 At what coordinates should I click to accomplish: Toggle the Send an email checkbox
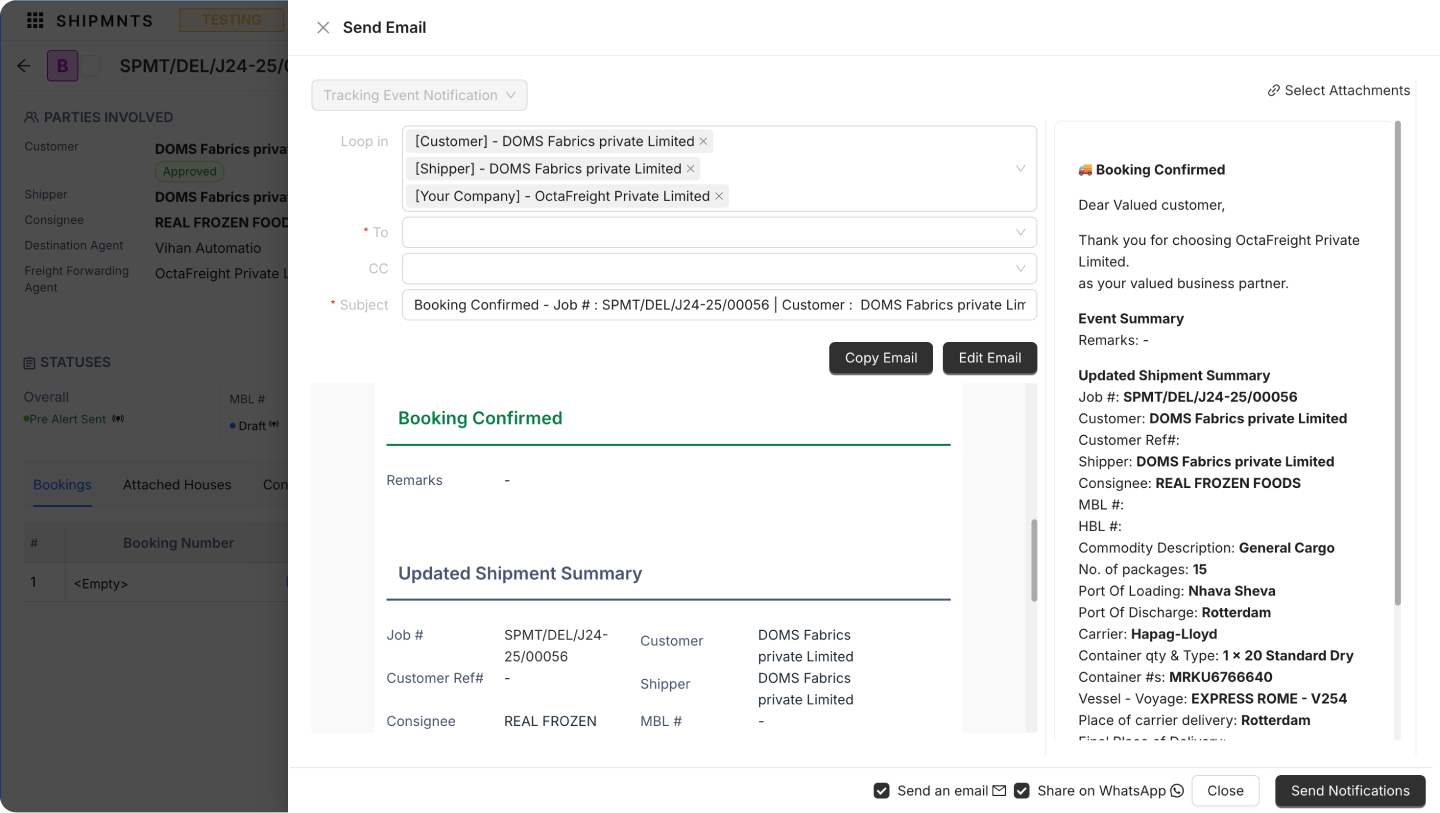tap(881, 791)
